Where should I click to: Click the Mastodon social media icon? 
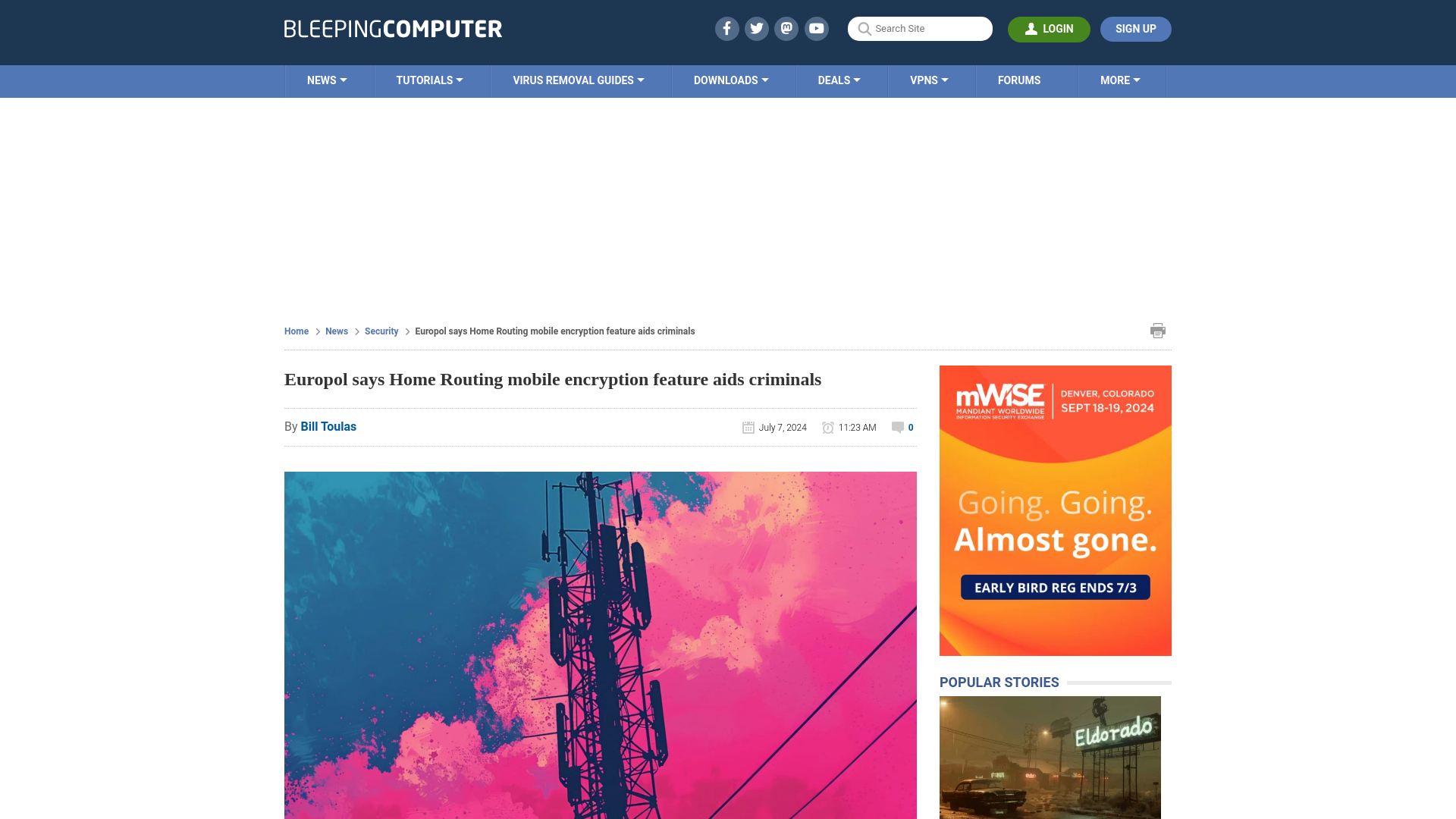point(787,28)
